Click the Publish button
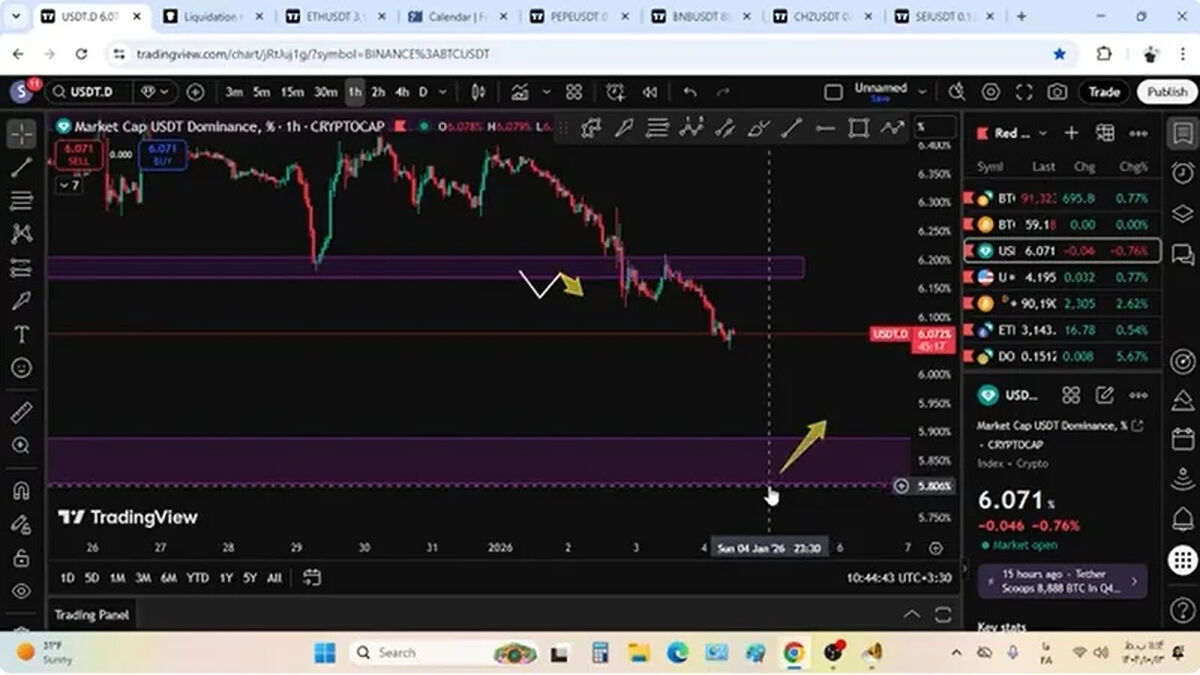Viewport: 1200px width, 675px height. tap(1167, 92)
